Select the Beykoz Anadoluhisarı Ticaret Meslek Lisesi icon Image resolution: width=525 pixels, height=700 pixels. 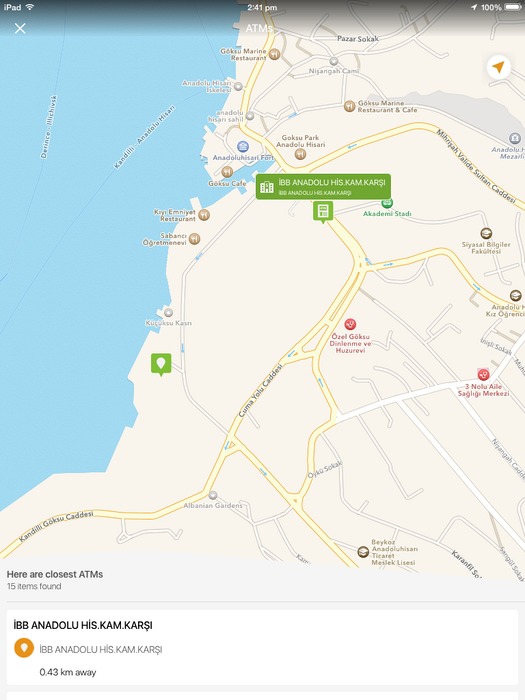363,552
